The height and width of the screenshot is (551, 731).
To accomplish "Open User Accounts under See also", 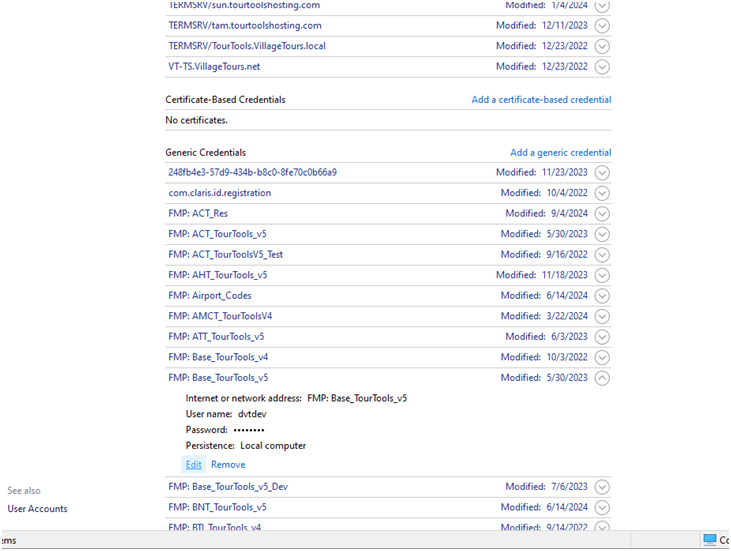I will [37, 509].
